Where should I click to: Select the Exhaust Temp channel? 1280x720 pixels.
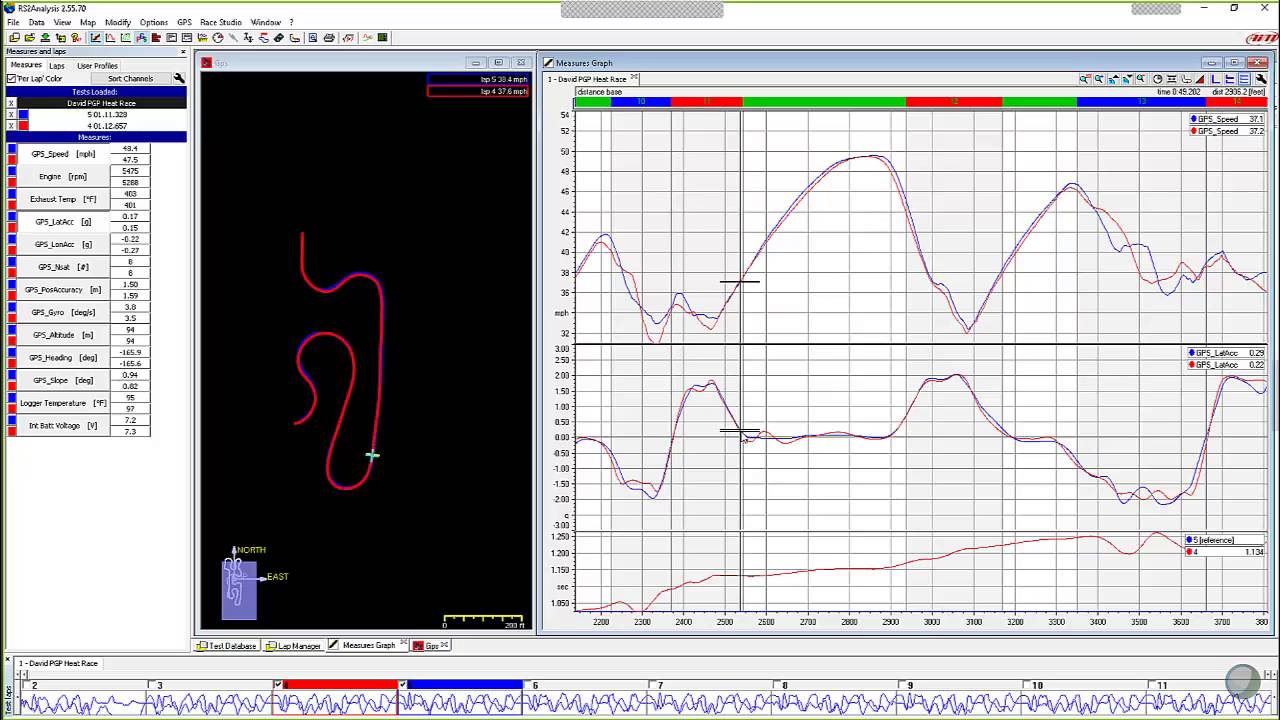point(63,199)
